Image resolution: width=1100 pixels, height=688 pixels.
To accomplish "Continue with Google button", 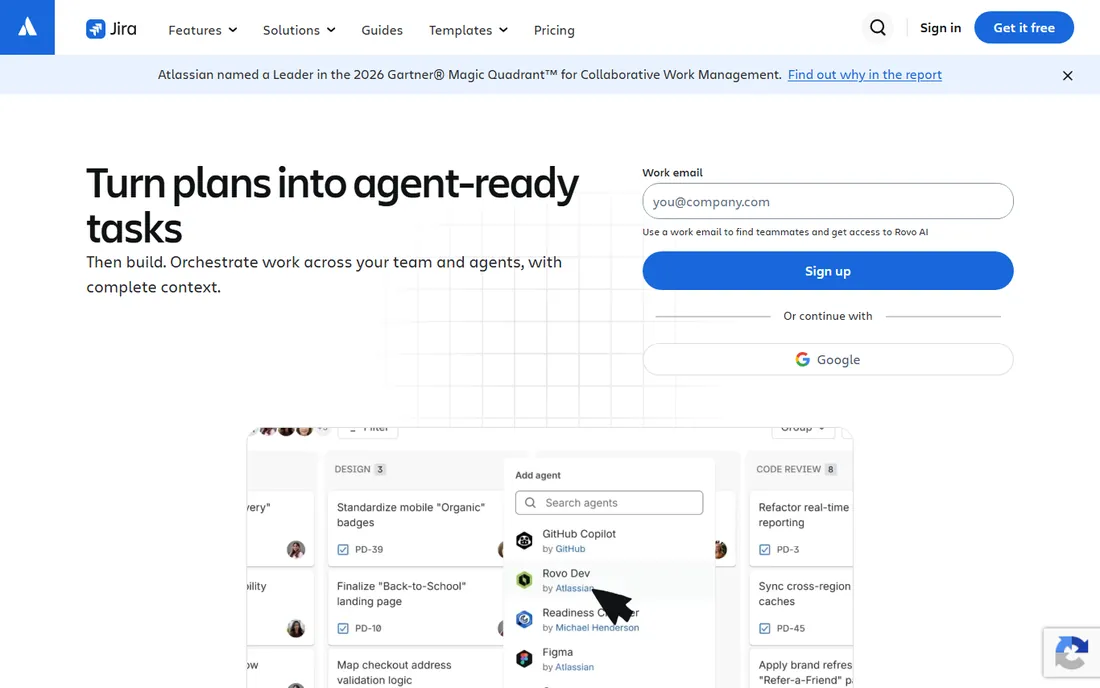I will coord(828,359).
